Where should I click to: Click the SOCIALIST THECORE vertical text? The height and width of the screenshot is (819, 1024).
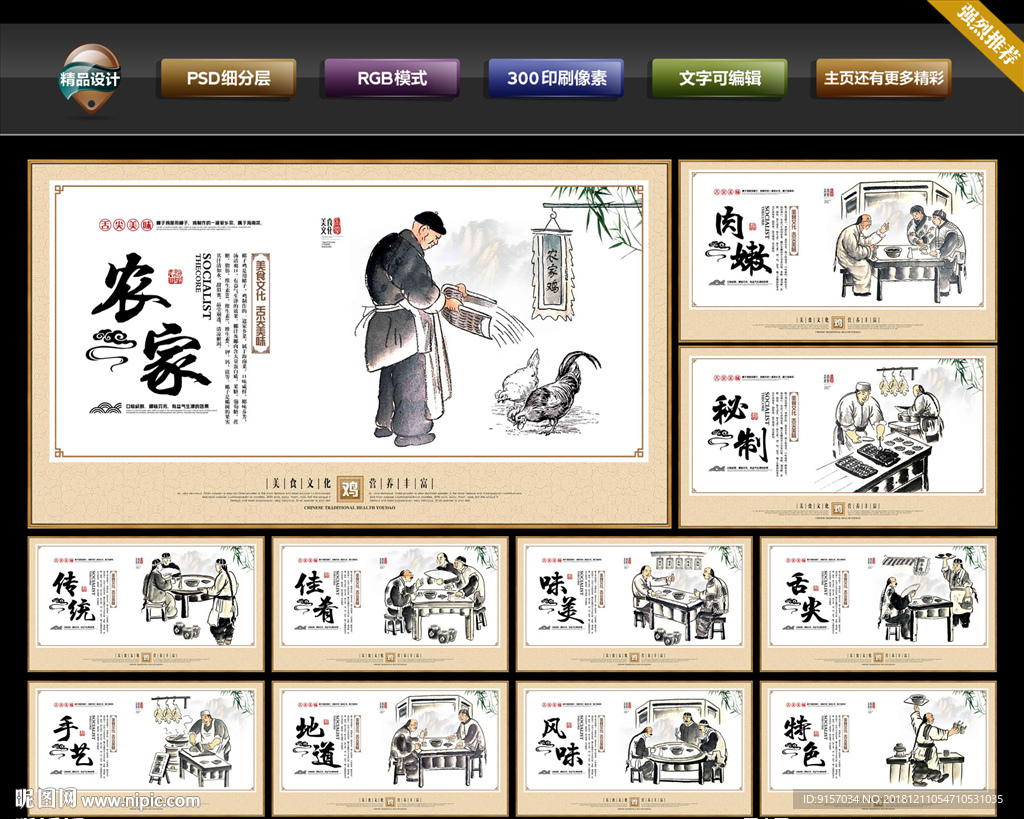click(204, 285)
